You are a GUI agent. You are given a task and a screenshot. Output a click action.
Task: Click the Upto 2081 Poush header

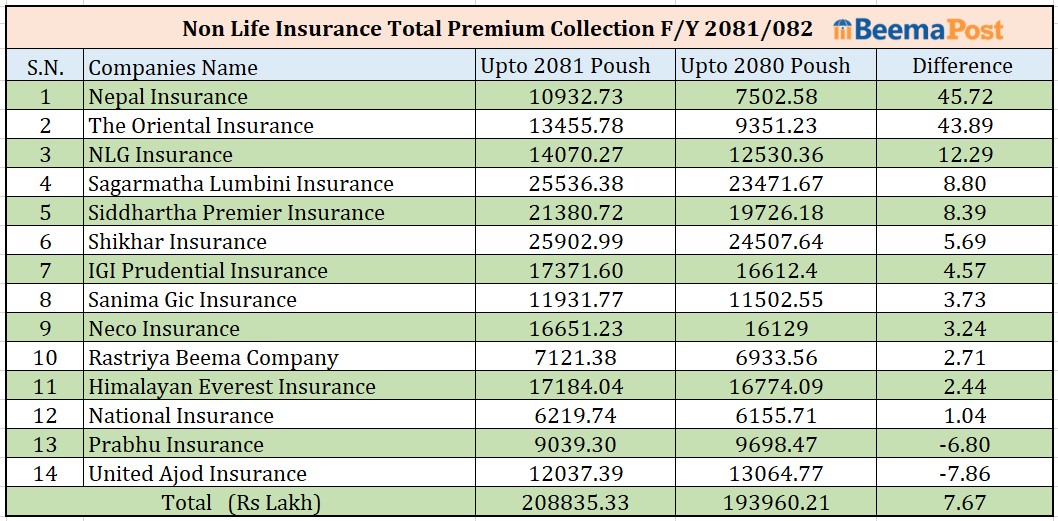click(x=565, y=66)
